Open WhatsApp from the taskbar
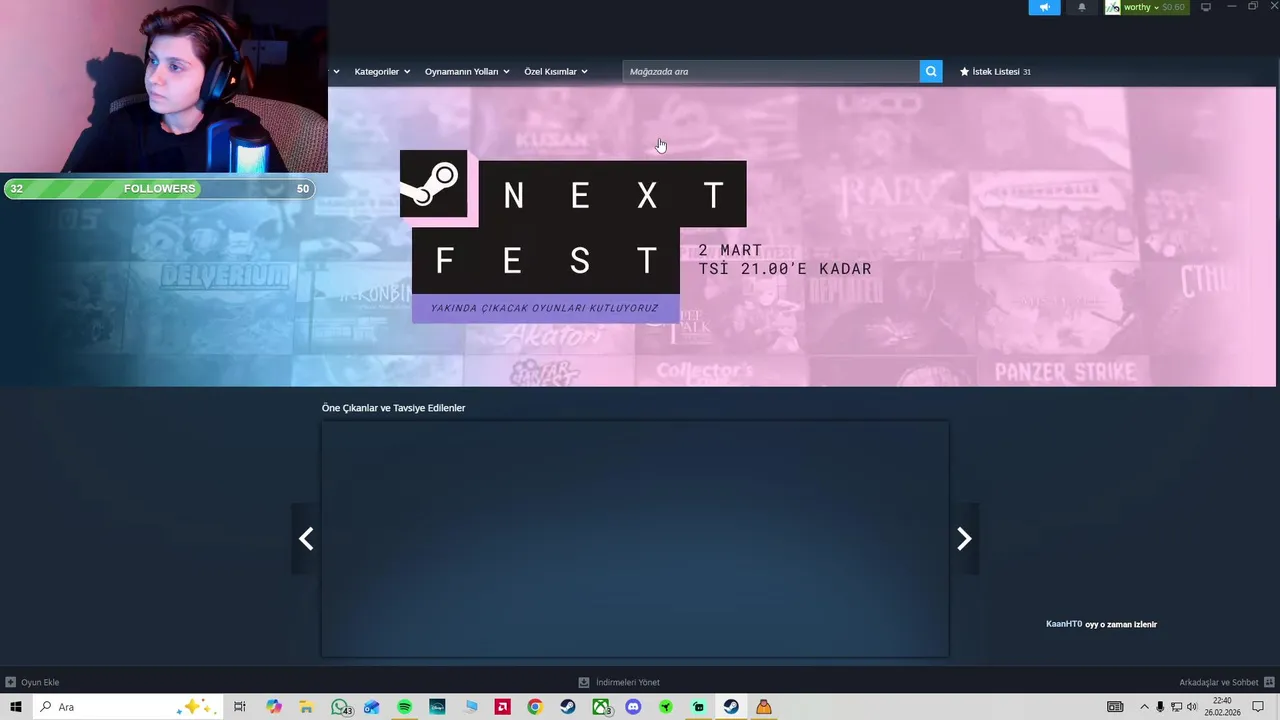The height and width of the screenshot is (720, 1280). tap(340, 707)
